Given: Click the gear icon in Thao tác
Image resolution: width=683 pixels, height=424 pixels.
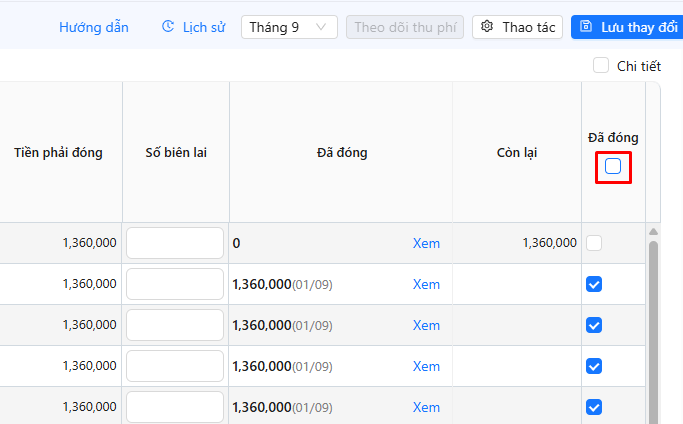Looking at the screenshot, I should pyautogui.click(x=487, y=27).
